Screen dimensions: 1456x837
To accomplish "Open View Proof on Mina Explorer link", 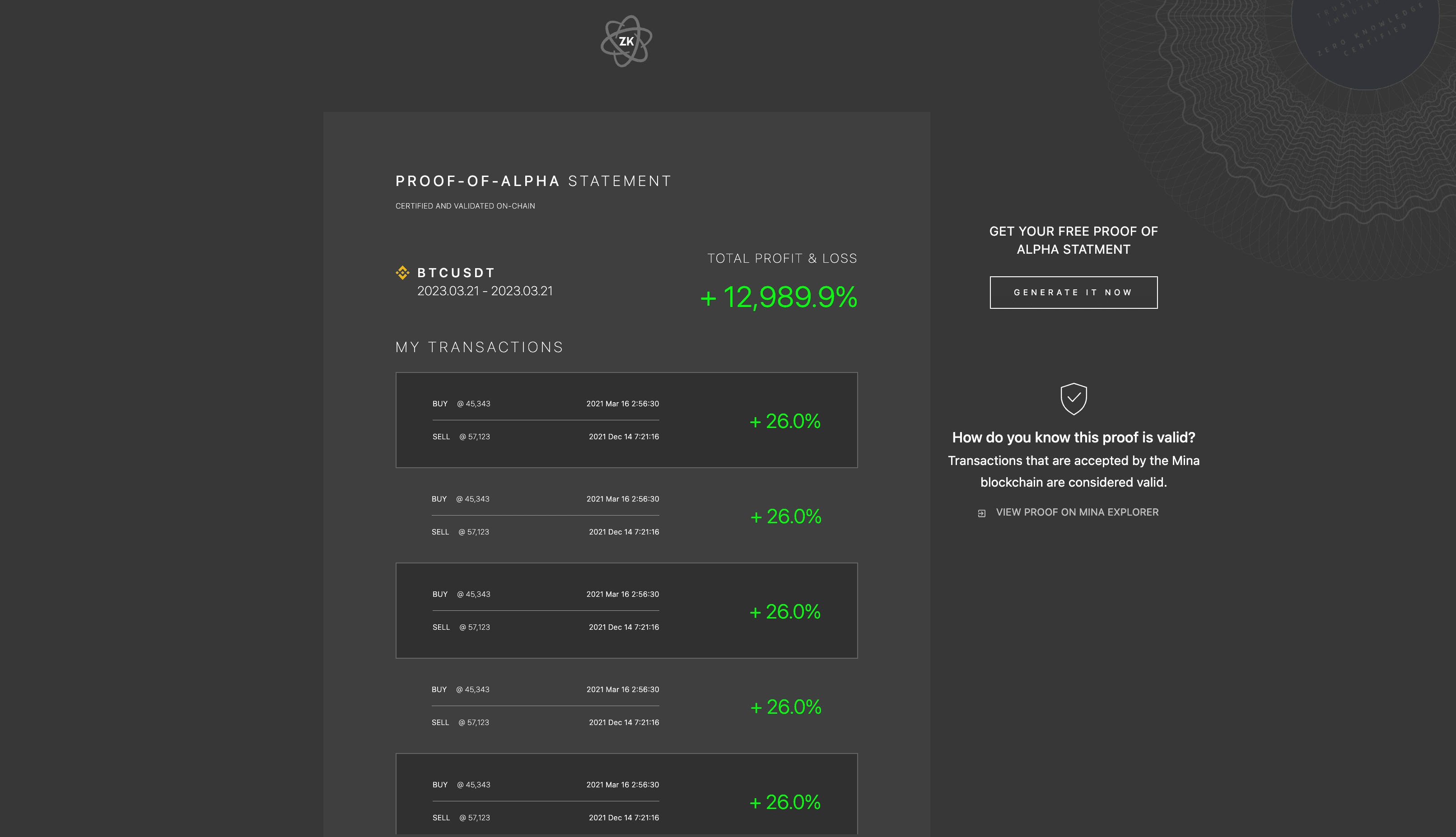I will (x=1077, y=512).
